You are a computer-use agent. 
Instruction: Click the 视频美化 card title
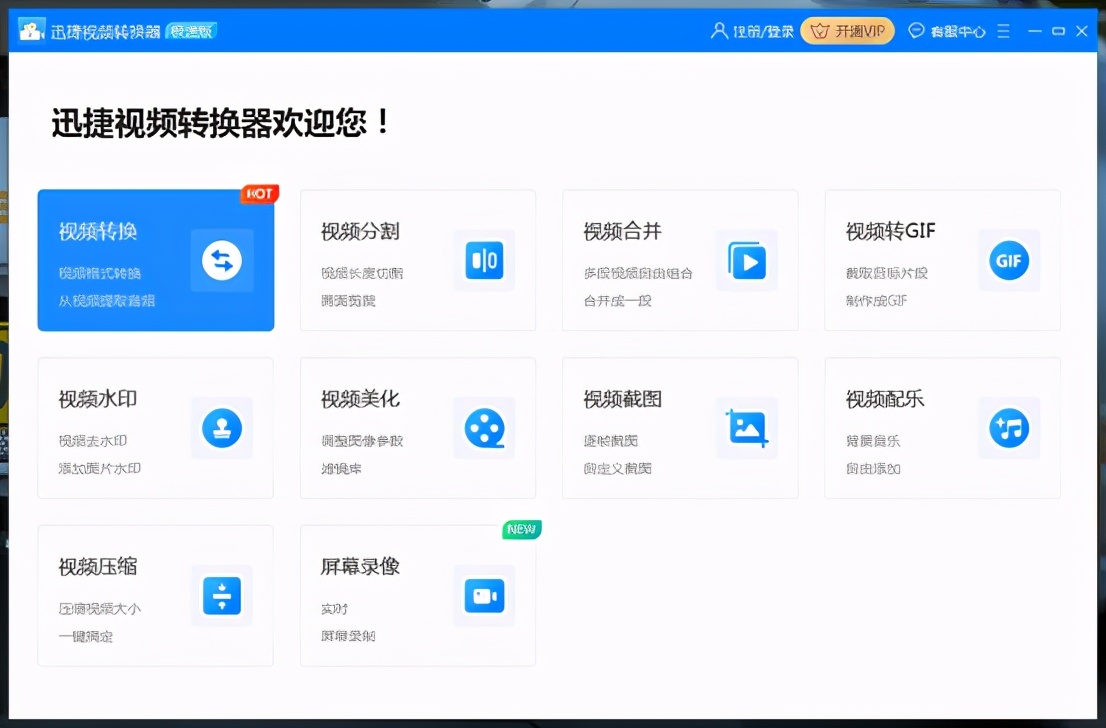coord(360,399)
